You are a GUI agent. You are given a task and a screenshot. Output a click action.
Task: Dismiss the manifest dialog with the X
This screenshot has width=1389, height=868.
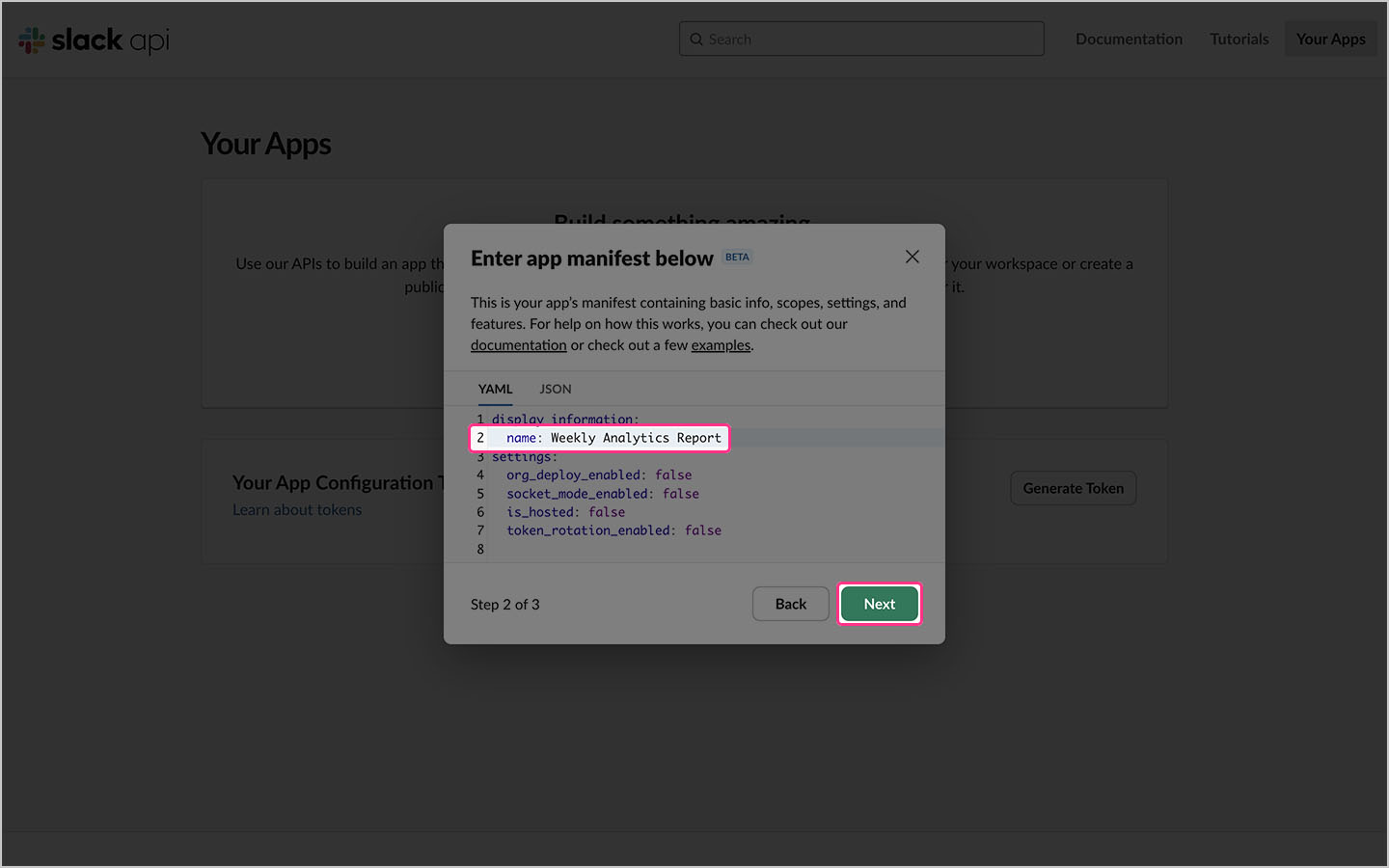click(912, 257)
